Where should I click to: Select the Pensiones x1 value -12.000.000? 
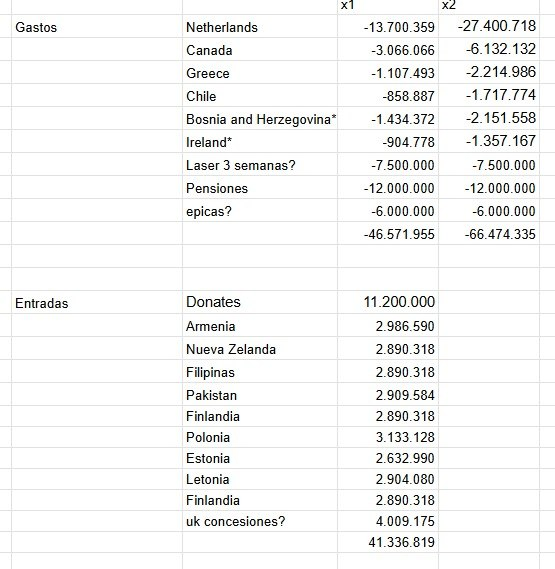[x=388, y=187]
